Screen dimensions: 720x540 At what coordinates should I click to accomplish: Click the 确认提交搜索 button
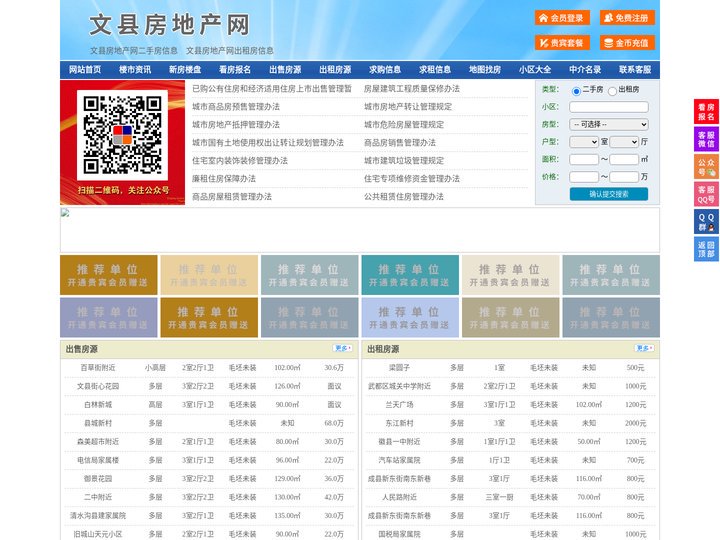(x=609, y=194)
